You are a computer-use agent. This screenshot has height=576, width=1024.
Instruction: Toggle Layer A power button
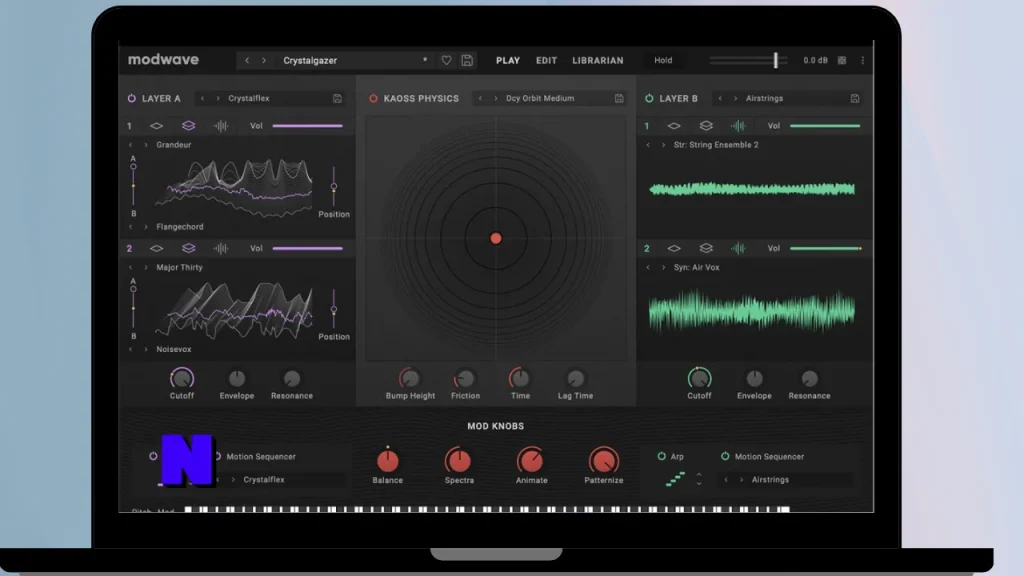coord(132,99)
